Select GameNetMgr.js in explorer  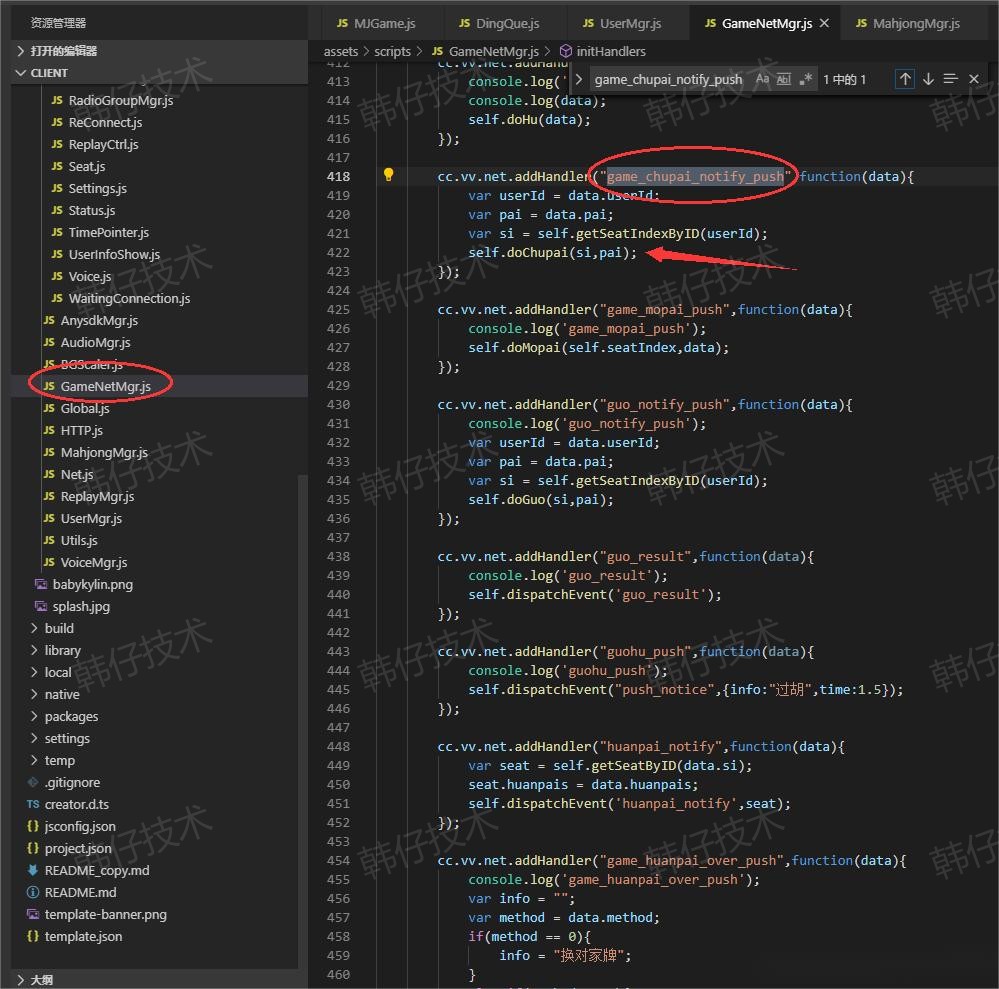(105, 386)
